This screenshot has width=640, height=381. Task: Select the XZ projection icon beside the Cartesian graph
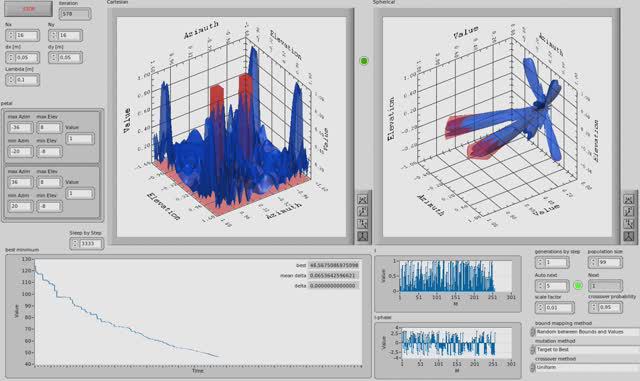pyautogui.click(x=362, y=212)
